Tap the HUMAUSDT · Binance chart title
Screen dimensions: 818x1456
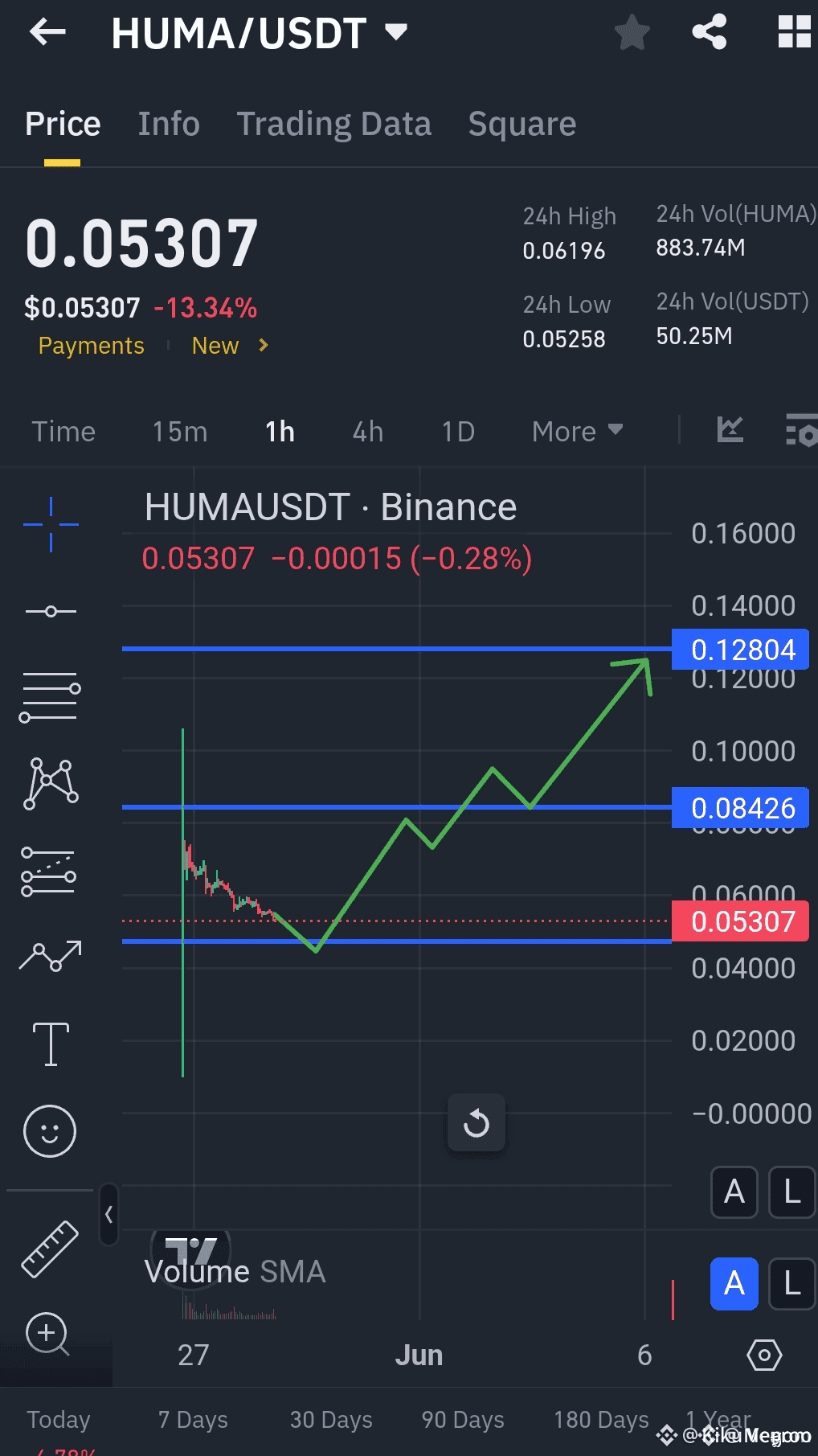click(x=330, y=507)
